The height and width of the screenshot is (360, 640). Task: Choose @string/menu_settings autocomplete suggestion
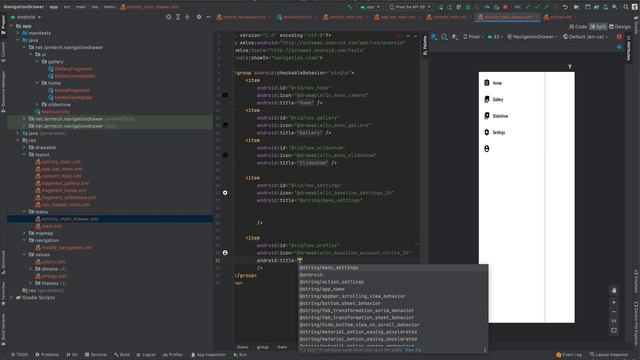coord(393,268)
